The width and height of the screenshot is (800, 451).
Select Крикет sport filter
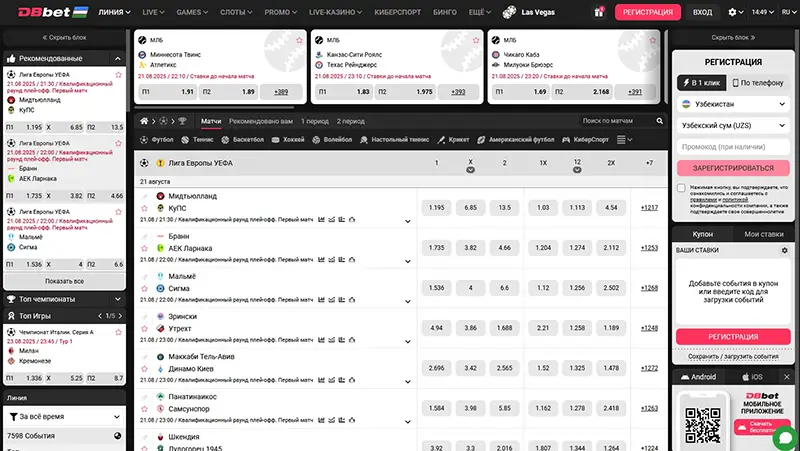pos(453,139)
